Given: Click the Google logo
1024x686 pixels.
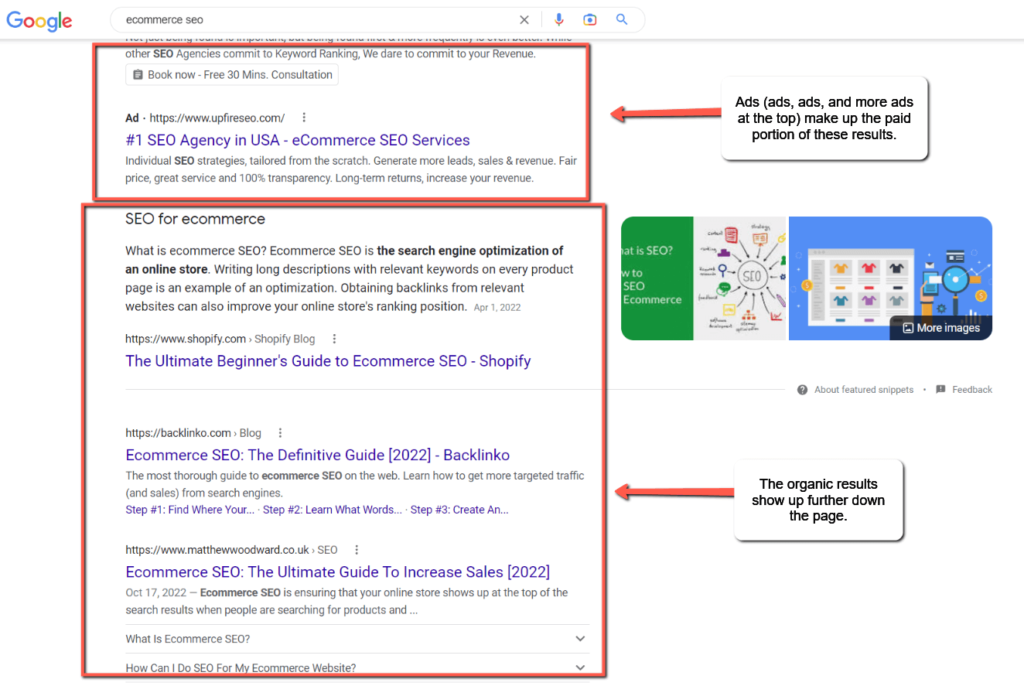Looking at the screenshot, I should [x=38, y=20].
